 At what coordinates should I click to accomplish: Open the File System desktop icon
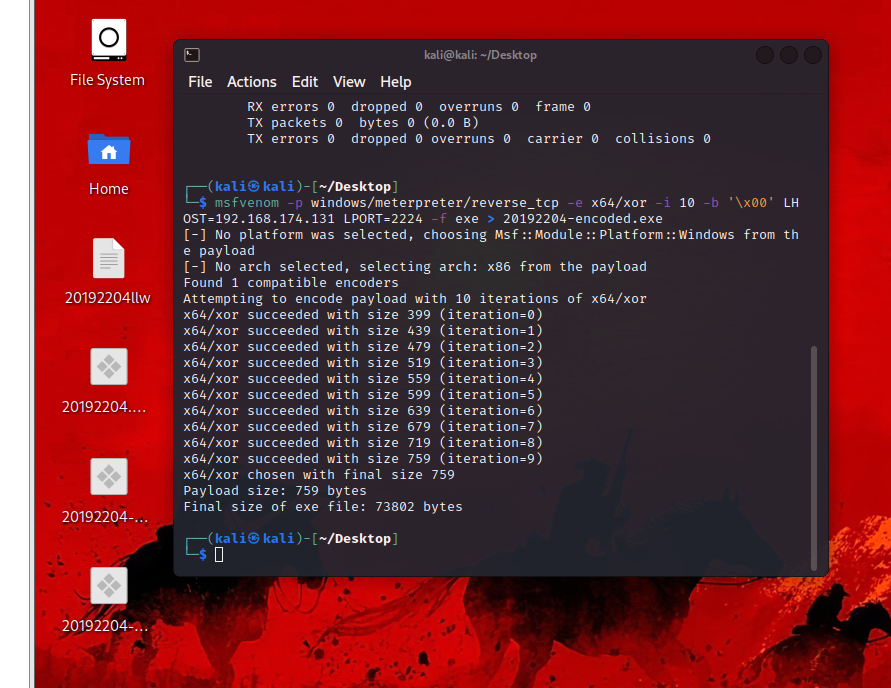109,40
